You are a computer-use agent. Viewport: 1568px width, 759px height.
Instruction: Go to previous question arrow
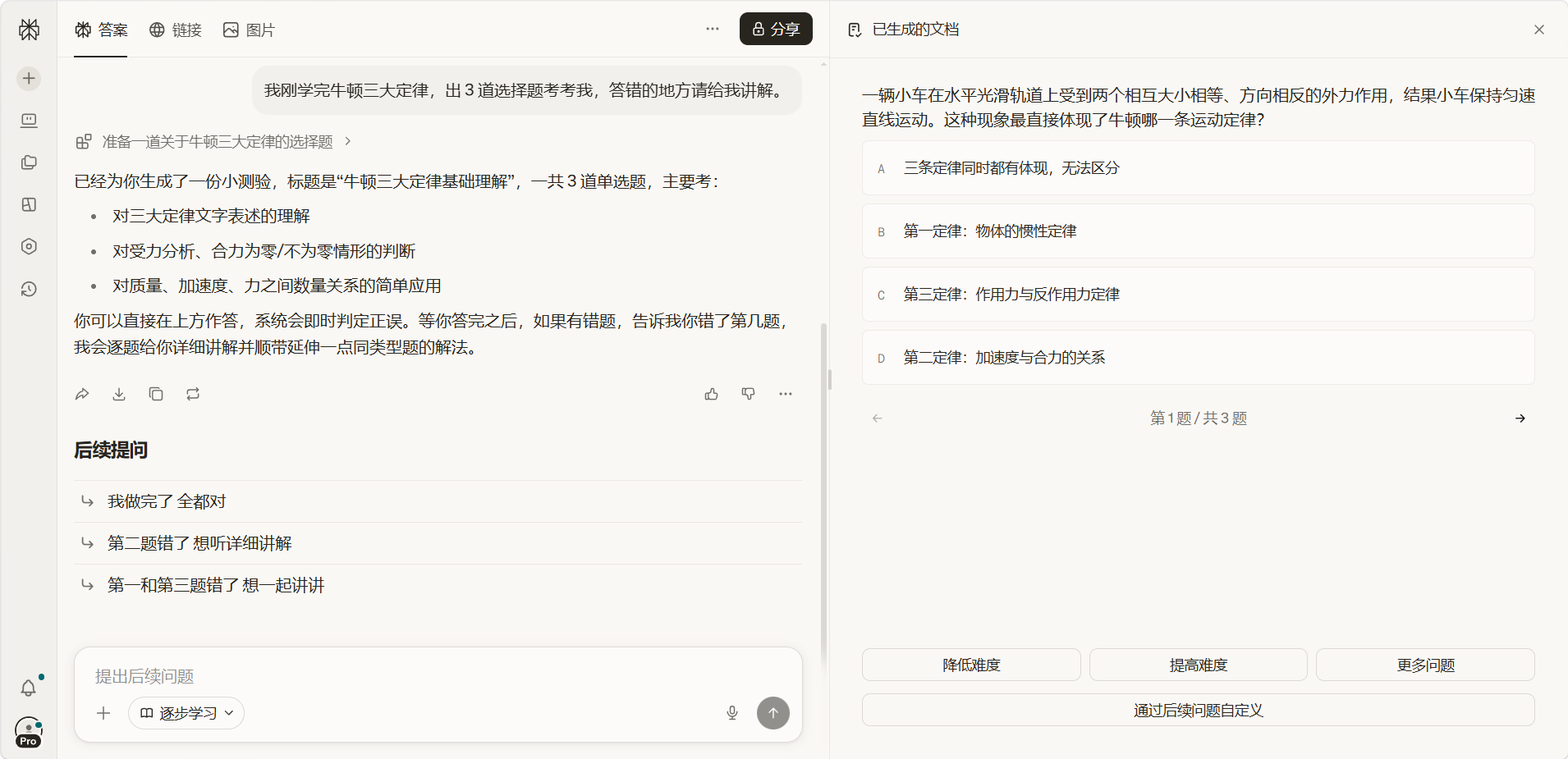coord(878,418)
